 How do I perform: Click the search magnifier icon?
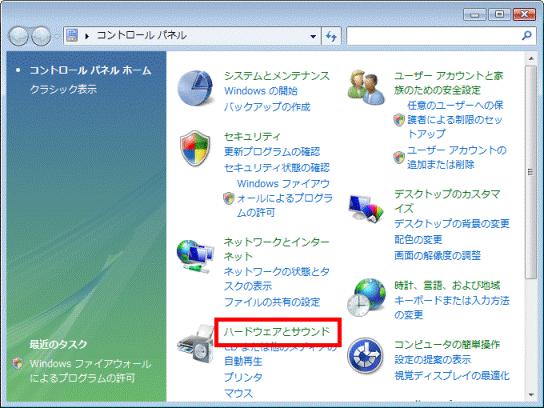tap(527, 35)
